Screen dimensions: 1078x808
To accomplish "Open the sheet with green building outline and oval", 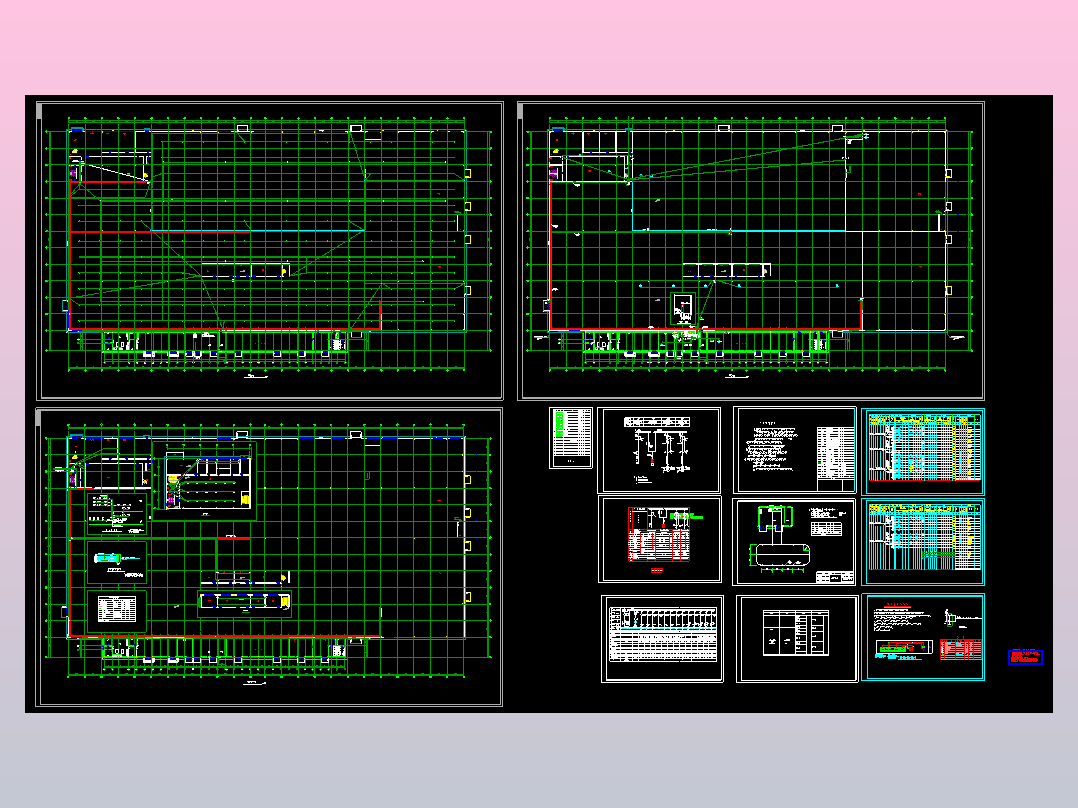I will (x=795, y=542).
